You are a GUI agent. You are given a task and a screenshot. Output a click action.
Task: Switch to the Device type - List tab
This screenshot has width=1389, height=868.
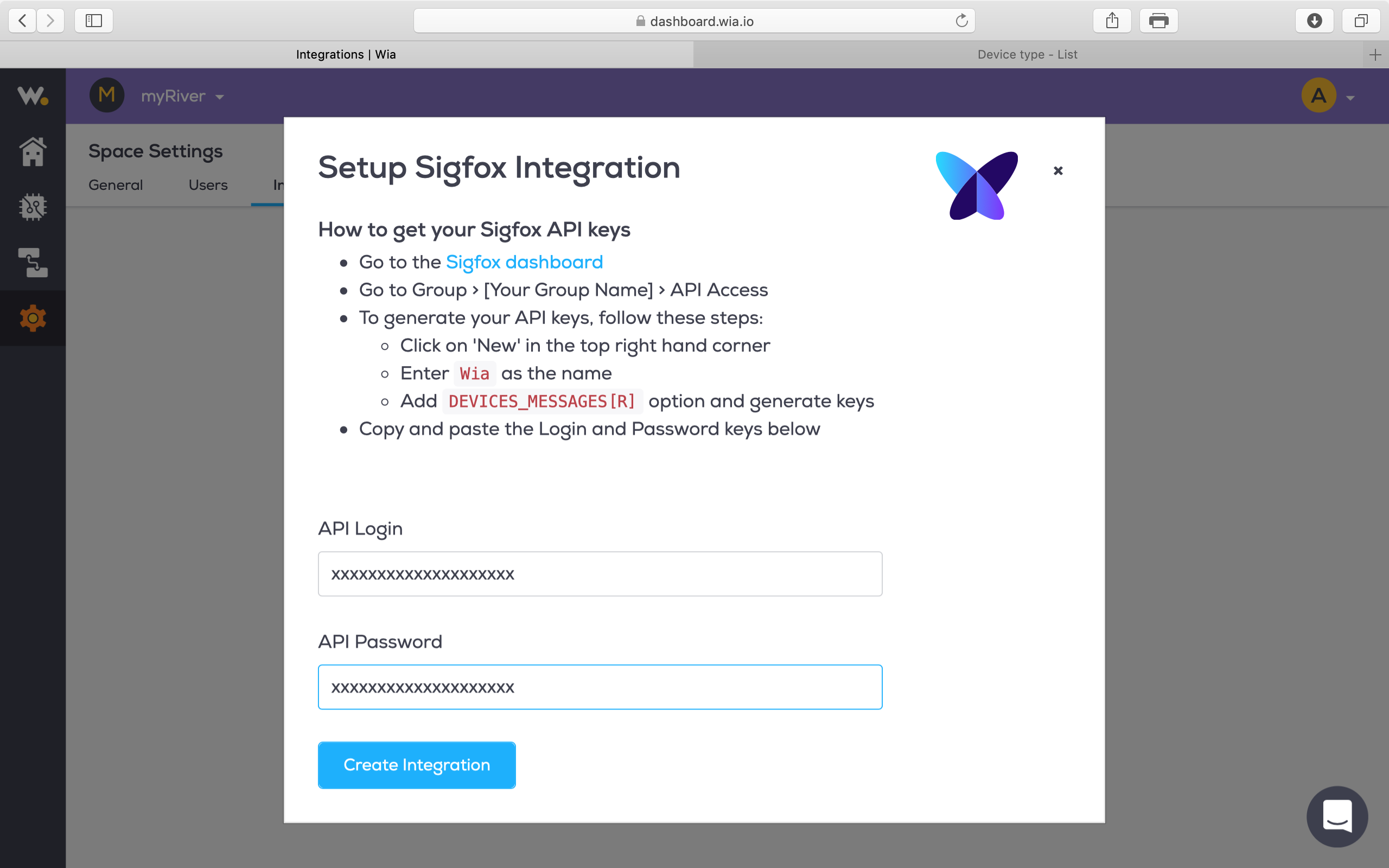coord(1028,55)
